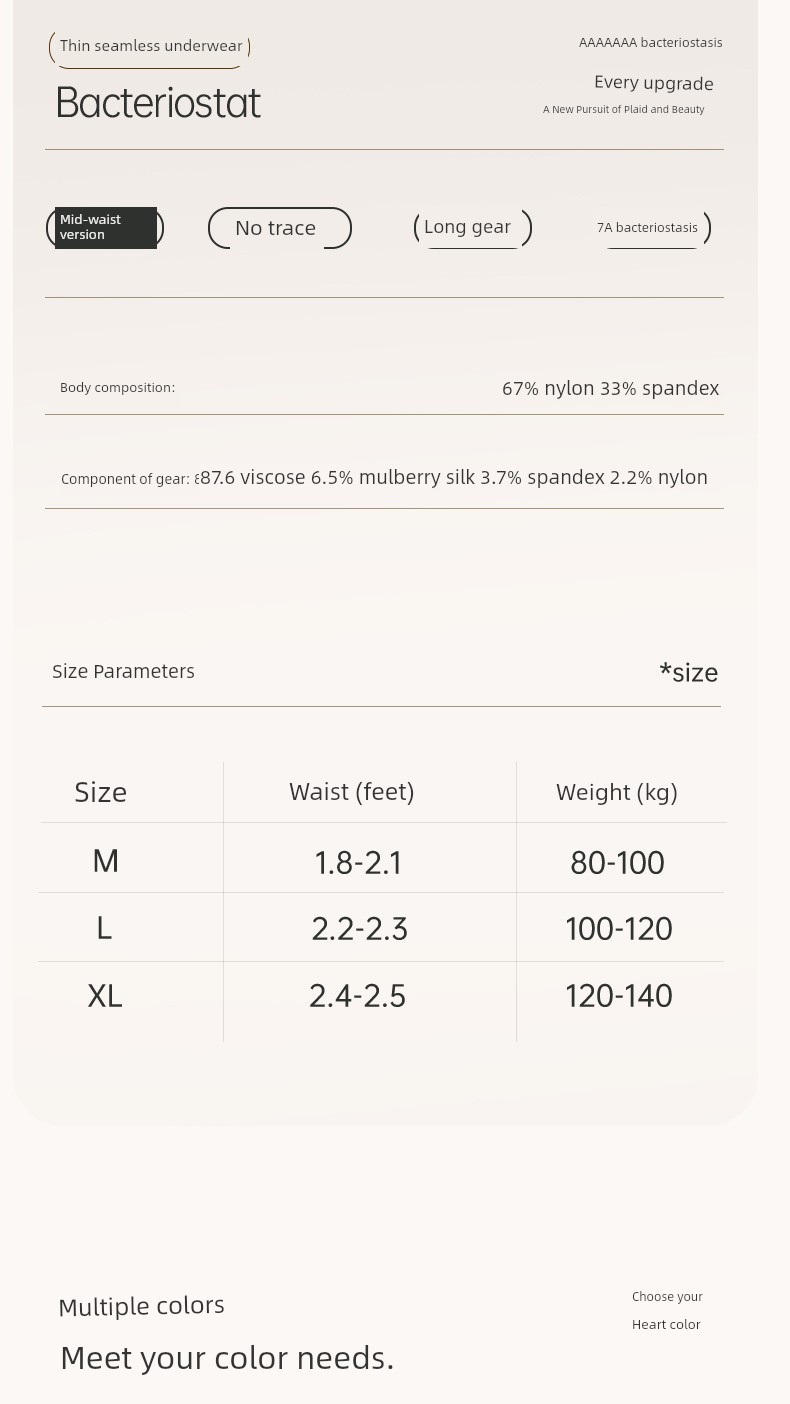Screen dimensions: 790x1404
Task: Click the "Size Parameters" section title
Action: pyautogui.click(x=123, y=671)
